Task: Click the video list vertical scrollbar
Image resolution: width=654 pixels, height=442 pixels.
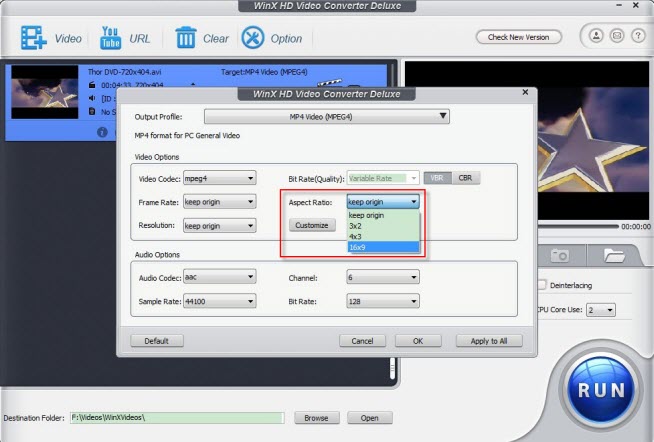Action: 392,368
